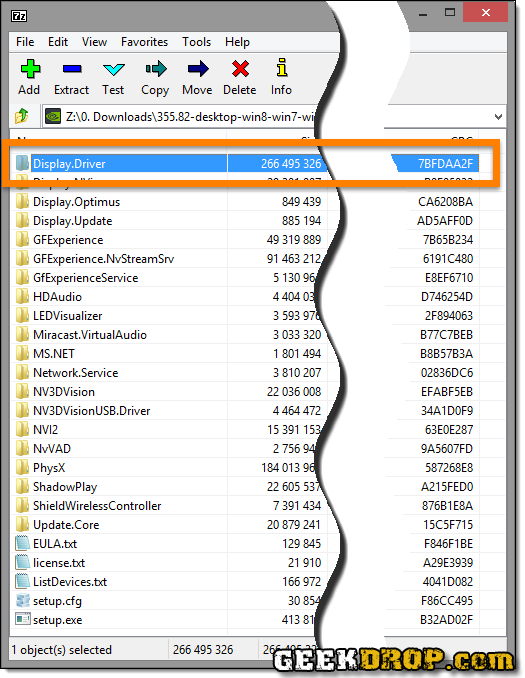This screenshot has height=678, width=525.
Task: Click the NVIDIA icon in address bar
Action: (53, 116)
